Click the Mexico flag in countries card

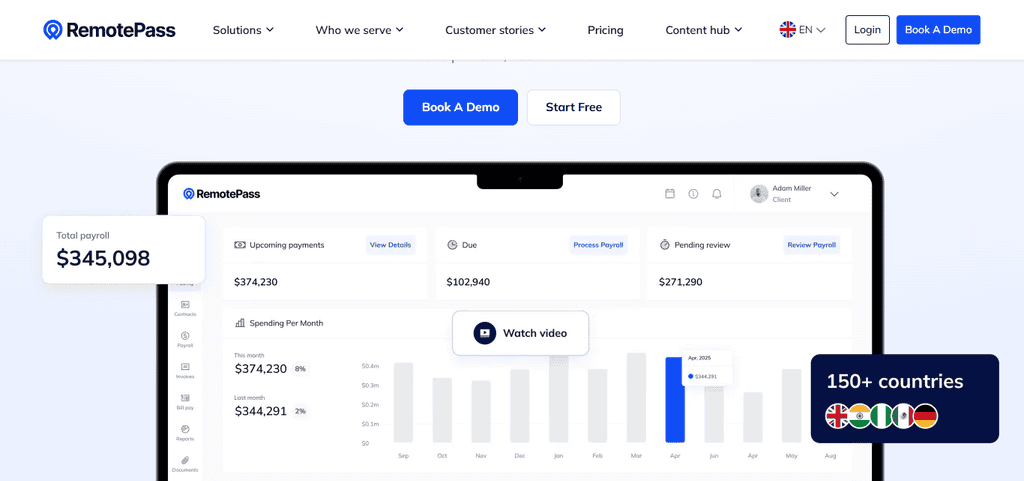(x=903, y=416)
